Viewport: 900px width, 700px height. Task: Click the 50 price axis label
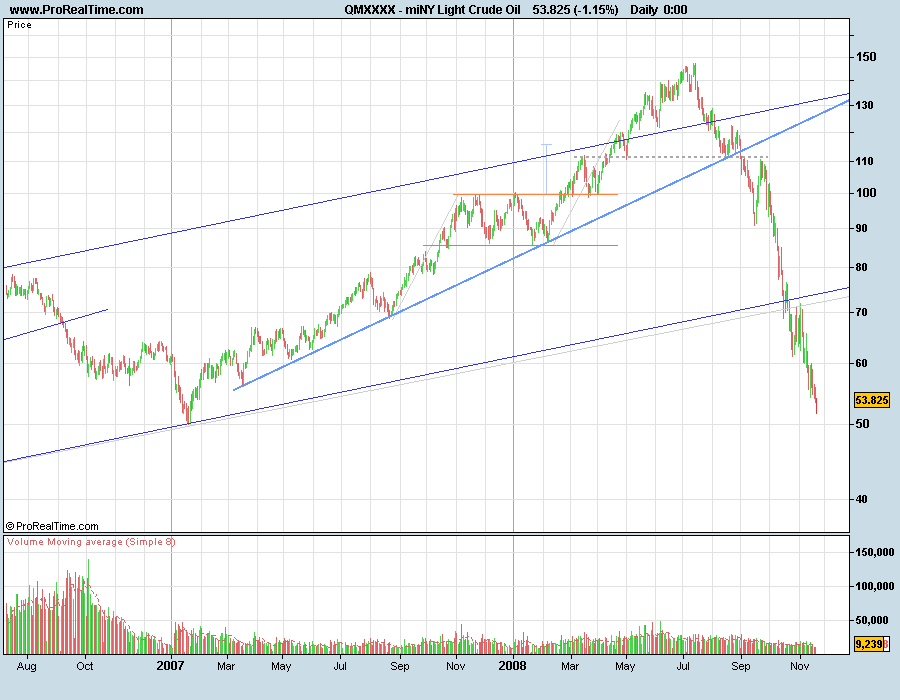tap(862, 424)
